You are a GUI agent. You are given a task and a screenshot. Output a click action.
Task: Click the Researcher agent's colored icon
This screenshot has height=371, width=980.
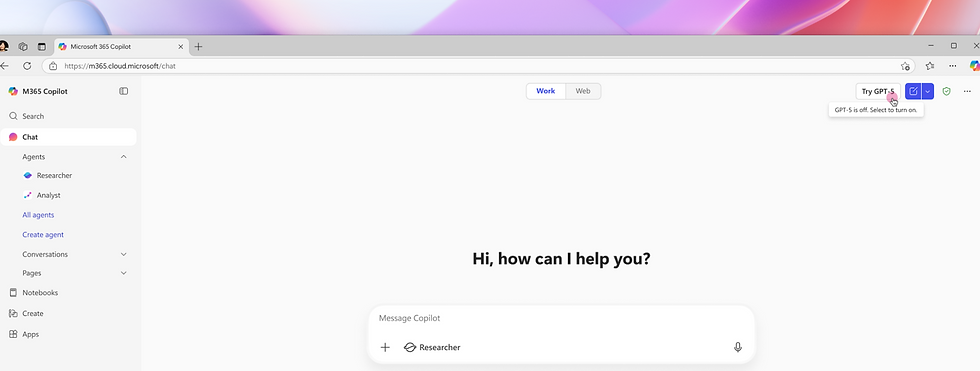click(x=28, y=176)
